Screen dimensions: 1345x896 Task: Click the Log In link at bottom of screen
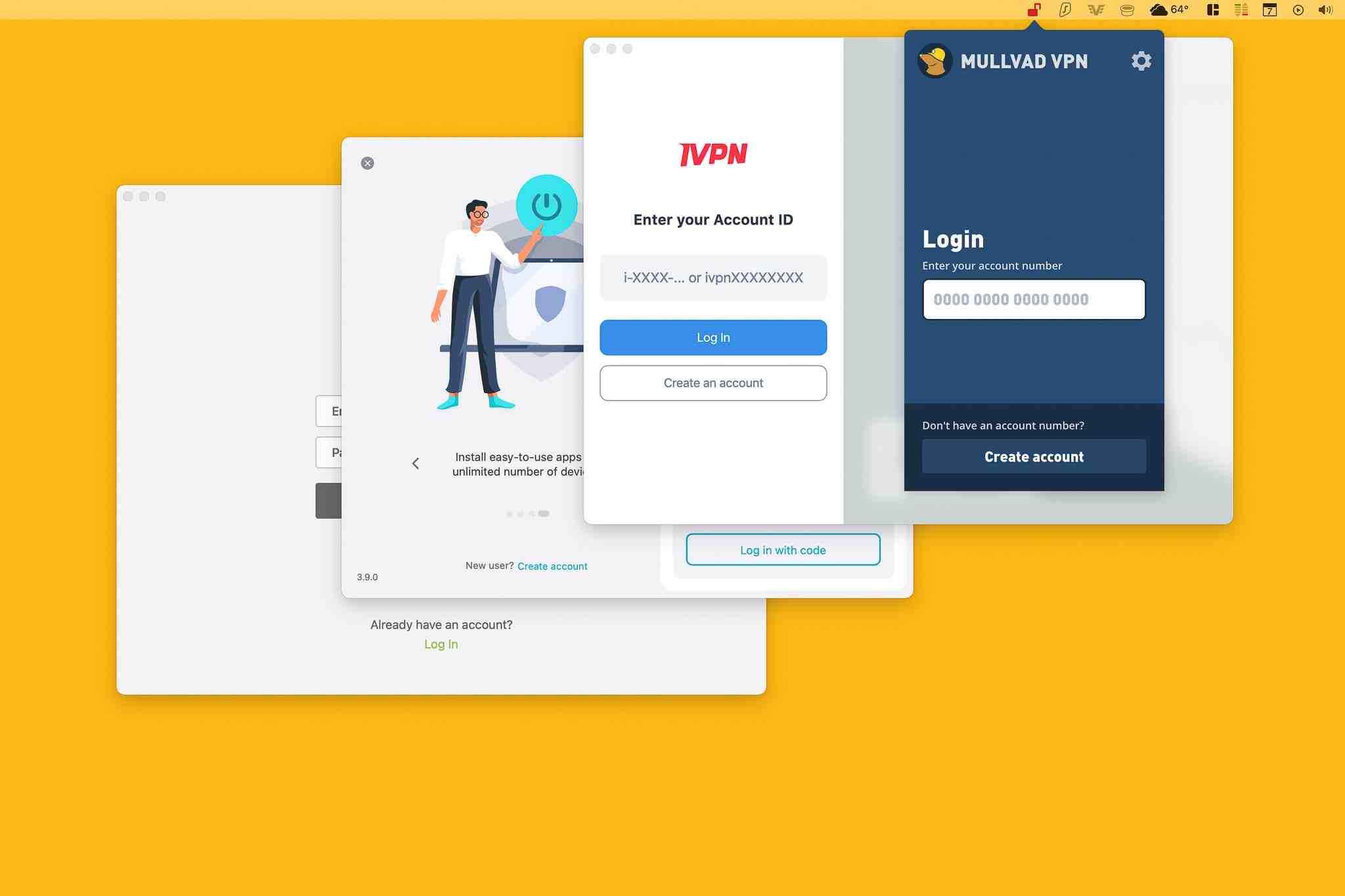[x=441, y=644]
